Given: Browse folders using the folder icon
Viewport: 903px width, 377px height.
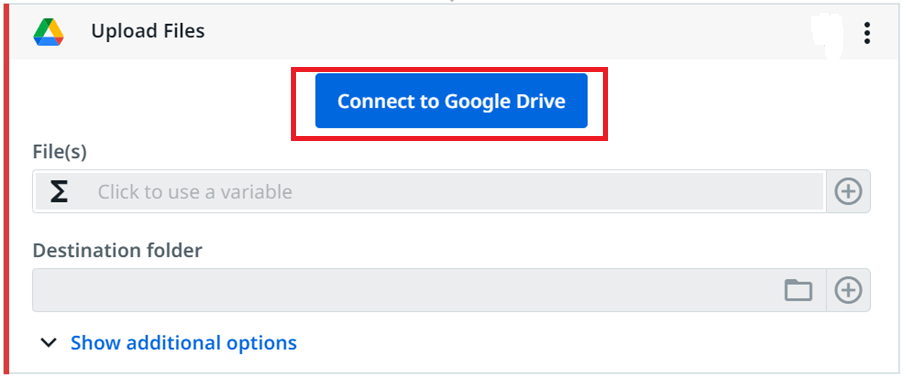Looking at the screenshot, I should [x=798, y=290].
